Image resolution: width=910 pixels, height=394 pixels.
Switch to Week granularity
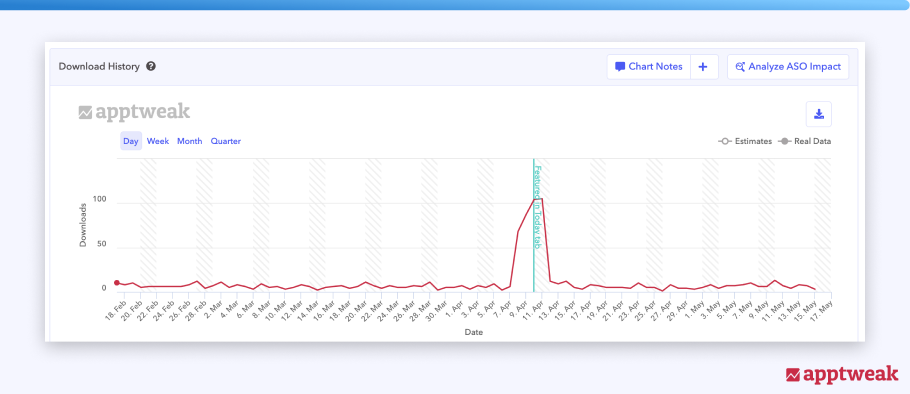[158, 141]
